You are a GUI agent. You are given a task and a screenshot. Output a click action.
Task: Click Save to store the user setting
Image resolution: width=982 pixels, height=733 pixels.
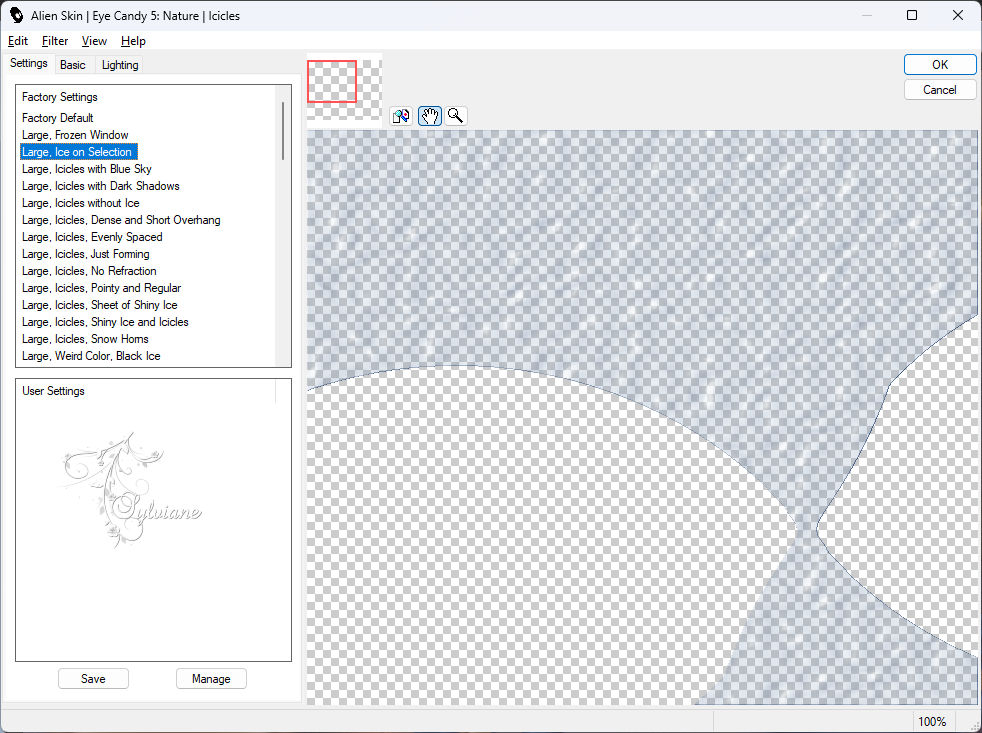(93, 678)
